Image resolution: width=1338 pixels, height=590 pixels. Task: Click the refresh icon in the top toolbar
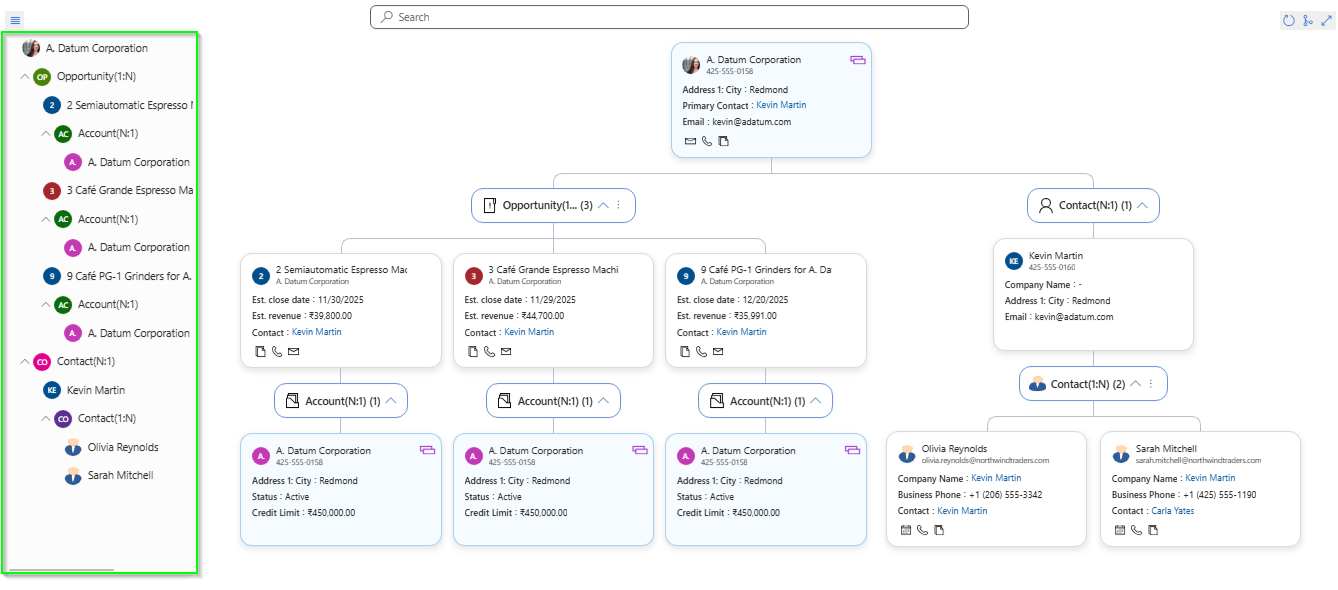tap(1289, 20)
